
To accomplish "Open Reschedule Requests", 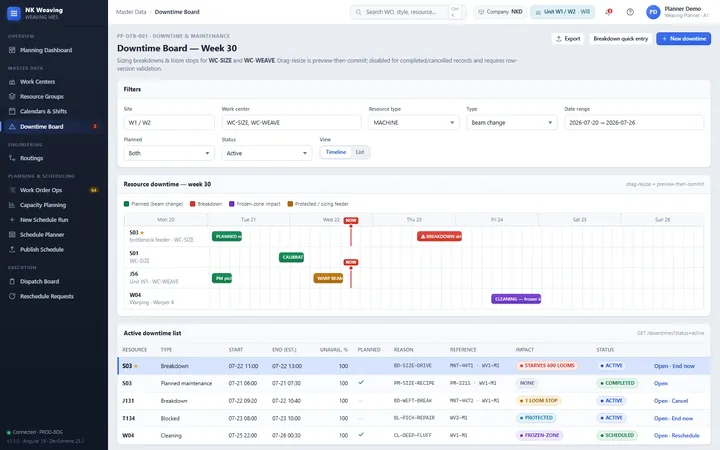I will [x=46, y=296].
